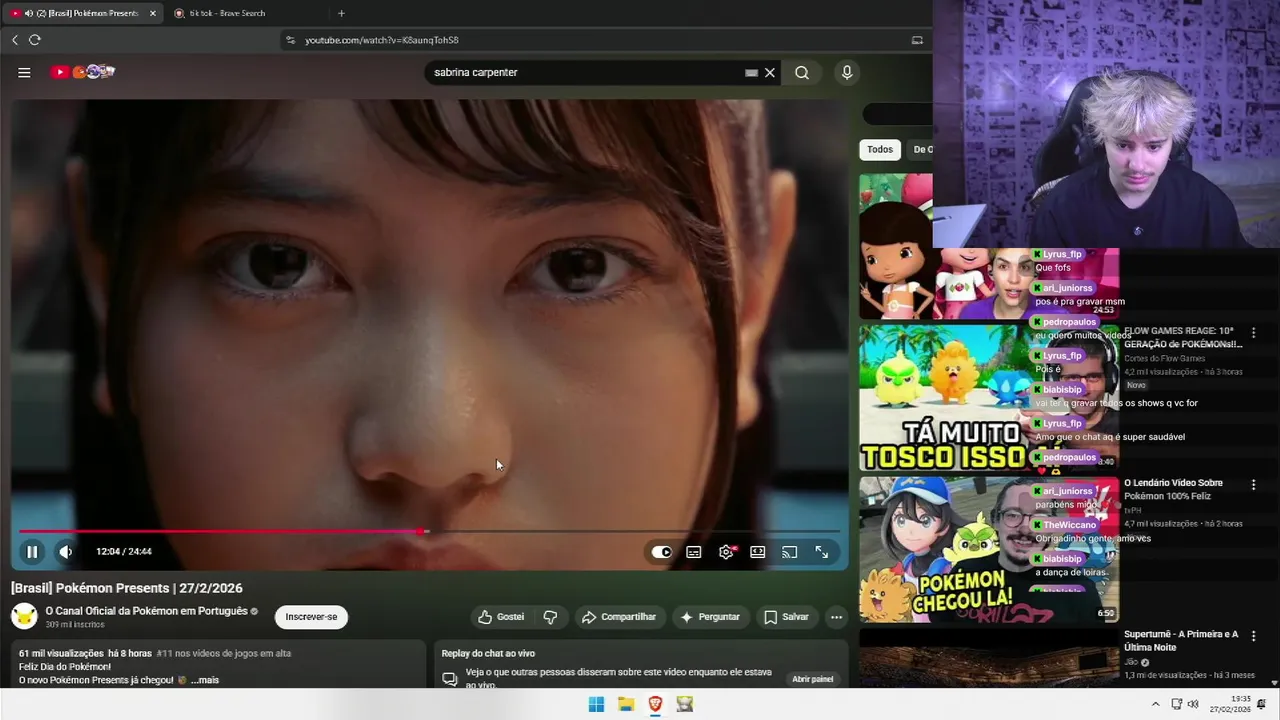Seek using the red video progress bar
Viewport: 1280px width, 720px height.
click(x=429, y=531)
